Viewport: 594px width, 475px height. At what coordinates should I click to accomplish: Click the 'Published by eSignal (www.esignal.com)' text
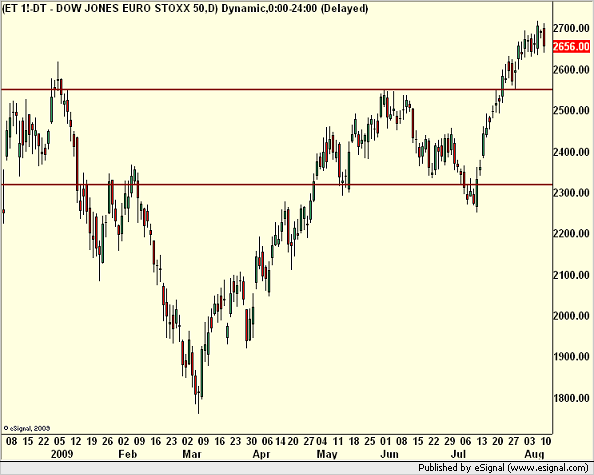[503, 468]
